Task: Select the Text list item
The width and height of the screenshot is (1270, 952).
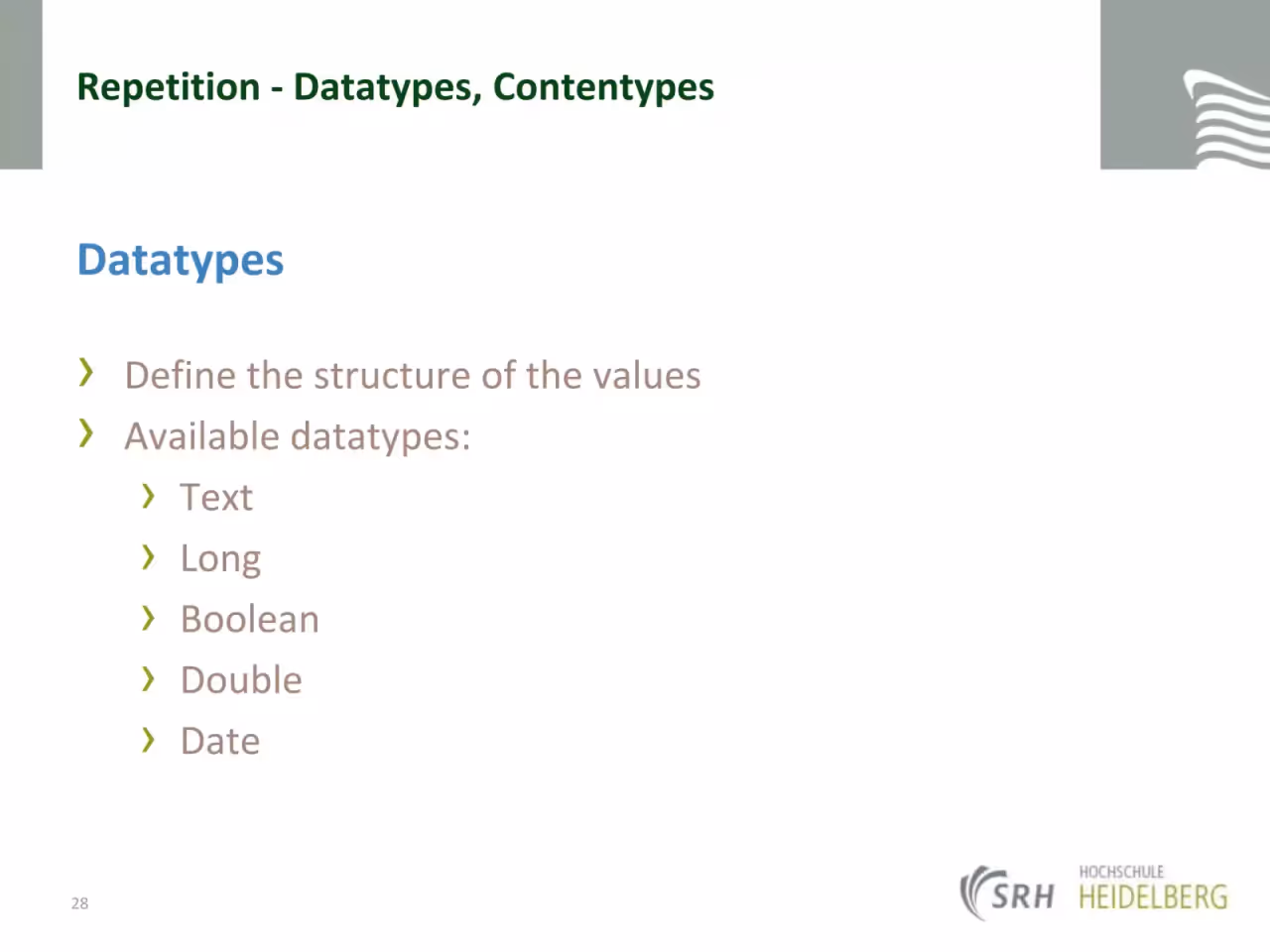Action: [x=216, y=497]
